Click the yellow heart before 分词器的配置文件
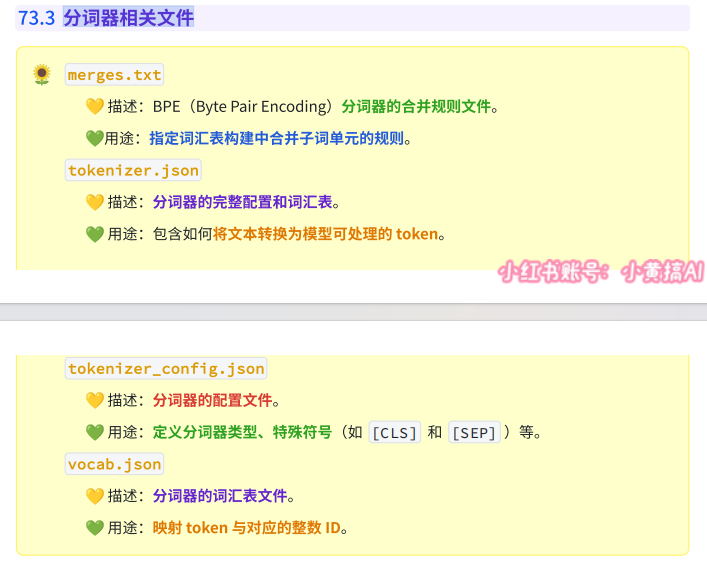707x567 pixels. (x=95, y=400)
